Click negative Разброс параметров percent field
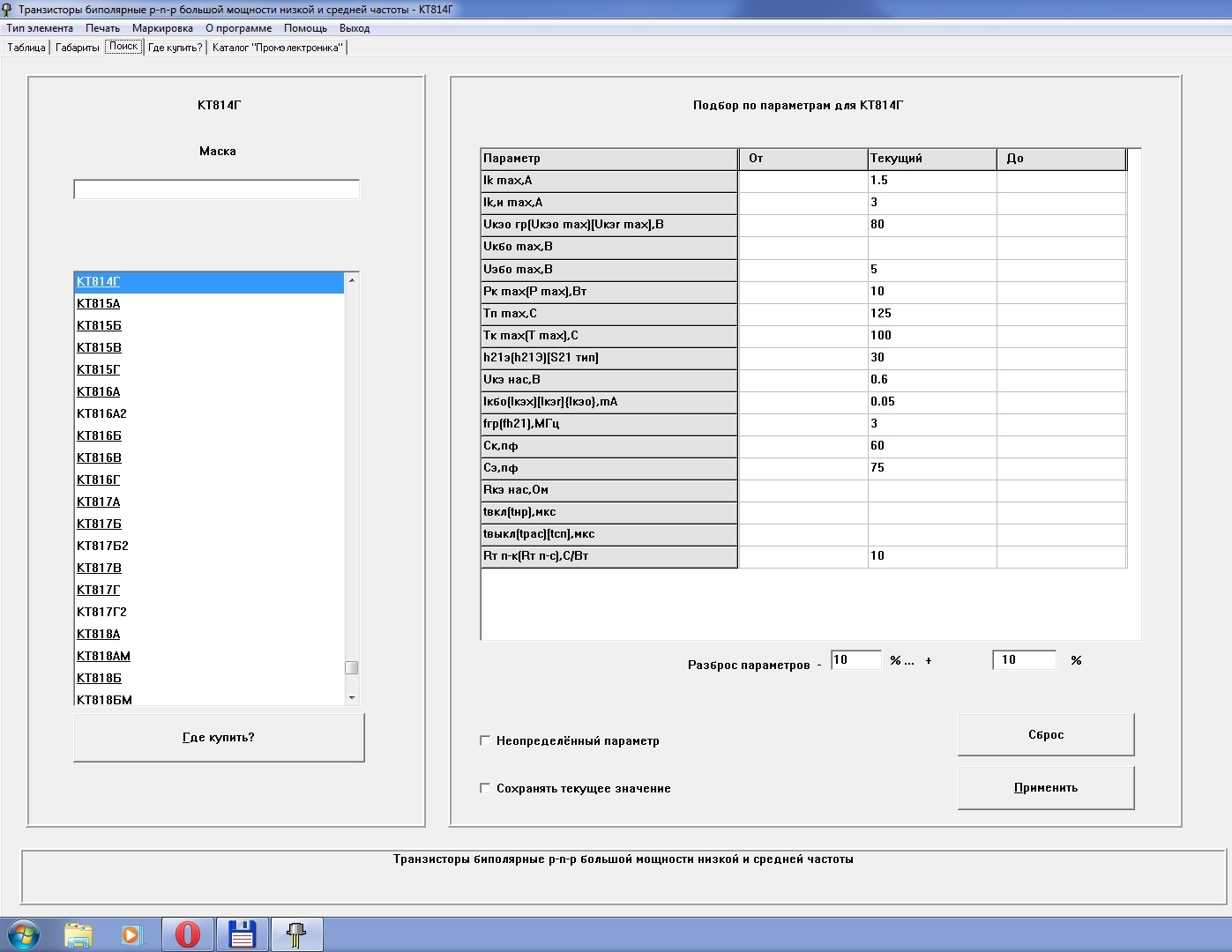Image resolution: width=1232 pixels, height=952 pixels. click(855, 659)
